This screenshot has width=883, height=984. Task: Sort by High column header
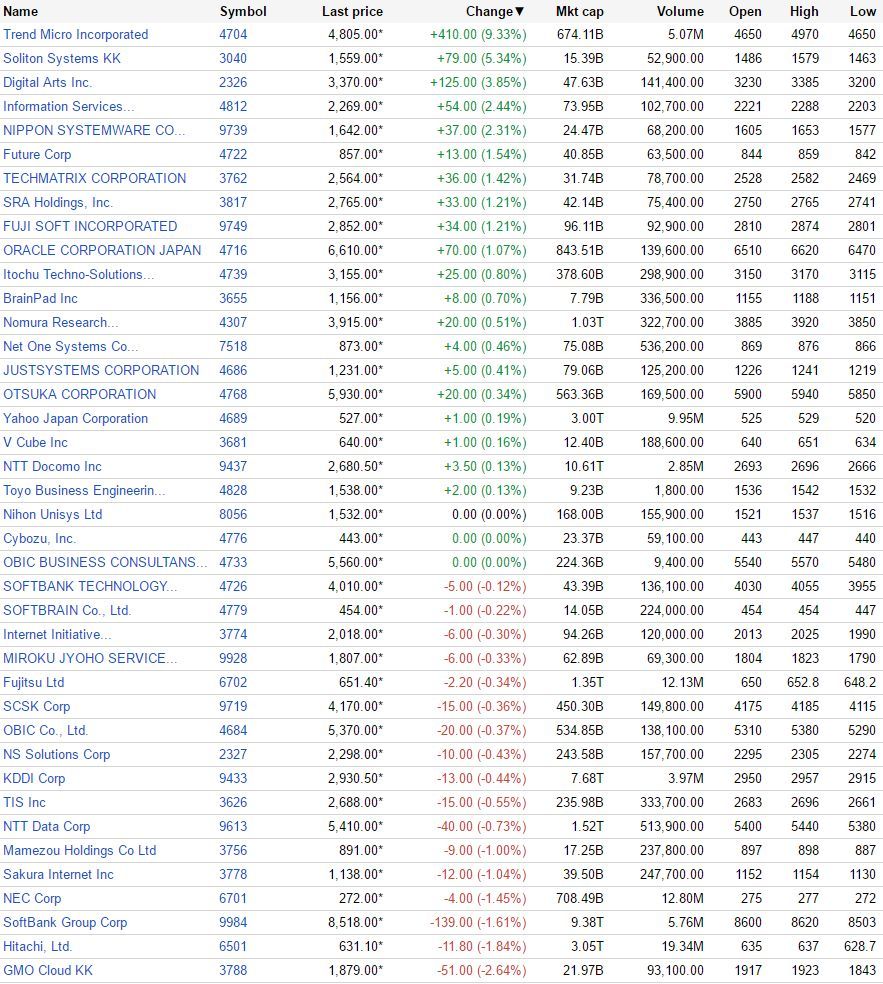pos(804,11)
